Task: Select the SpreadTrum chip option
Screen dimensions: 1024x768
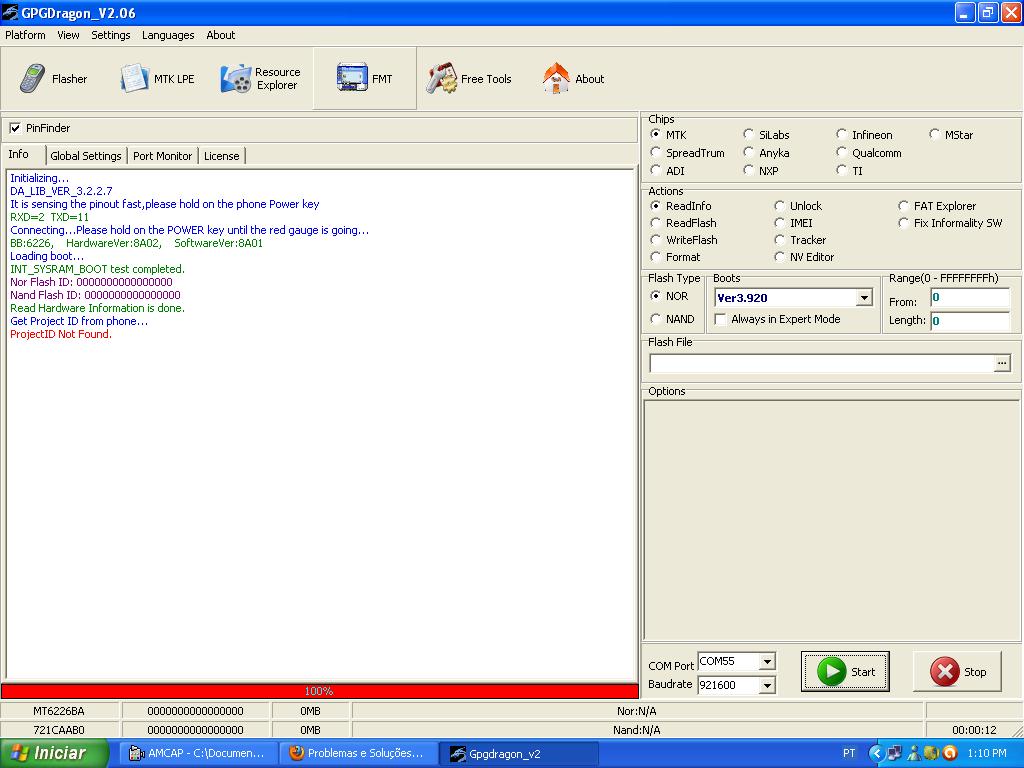Action: (x=656, y=153)
